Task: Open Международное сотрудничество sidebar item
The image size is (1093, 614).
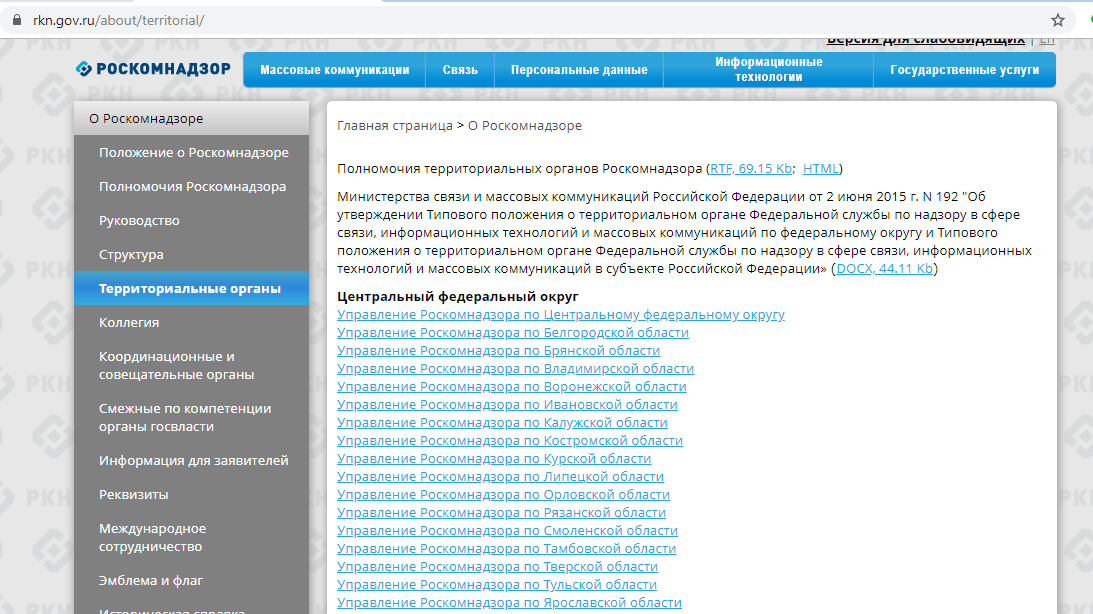Action: click(x=192, y=537)
